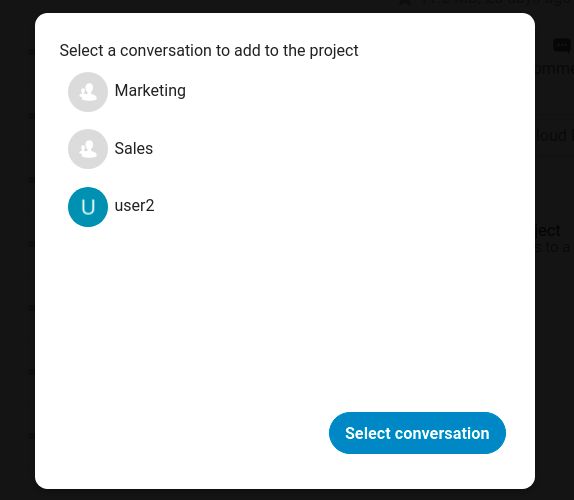Image resolution: width=574 pixels, height=500 pixels.
Task: Open the dimmed comments speech-bubble icon
Action: coord(562,46)
